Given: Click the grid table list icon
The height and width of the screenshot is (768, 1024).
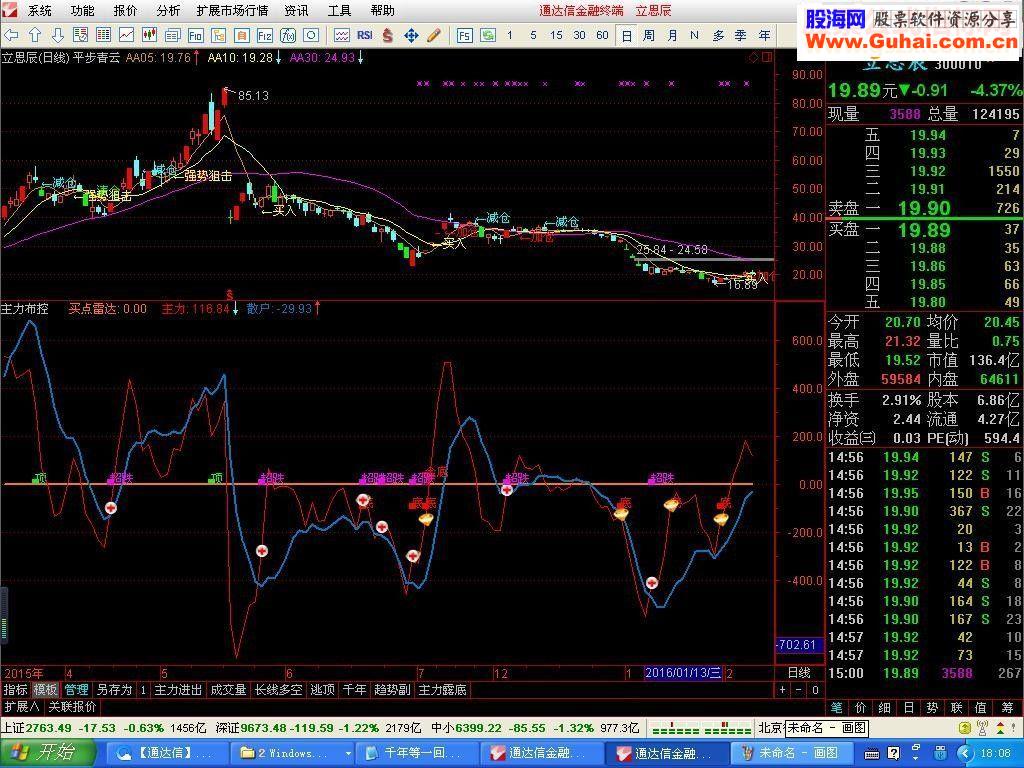Looking at the screenshot, I should coord(103,35).
